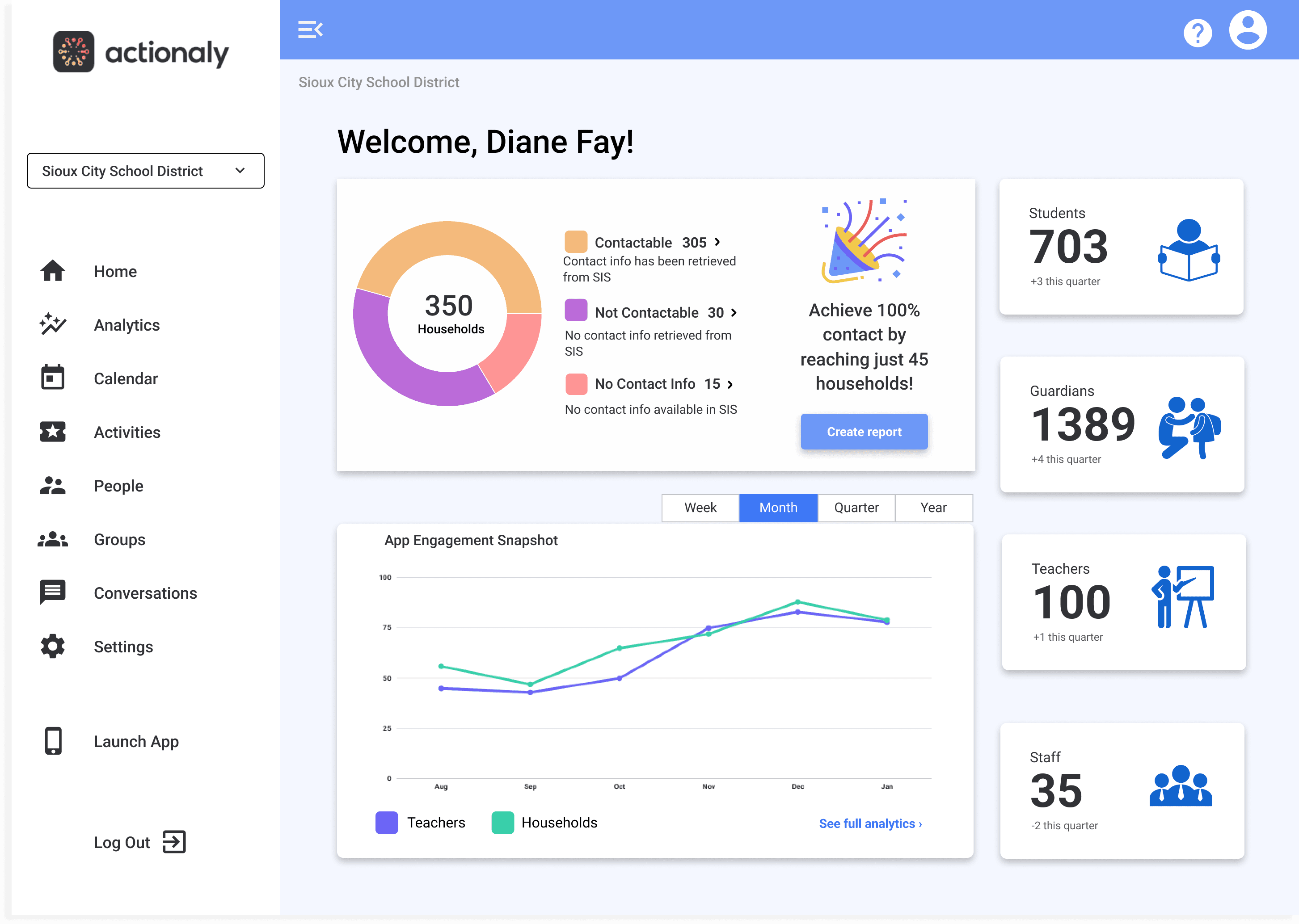Collapse the sidebar using the menu icon

coord(310,29)
